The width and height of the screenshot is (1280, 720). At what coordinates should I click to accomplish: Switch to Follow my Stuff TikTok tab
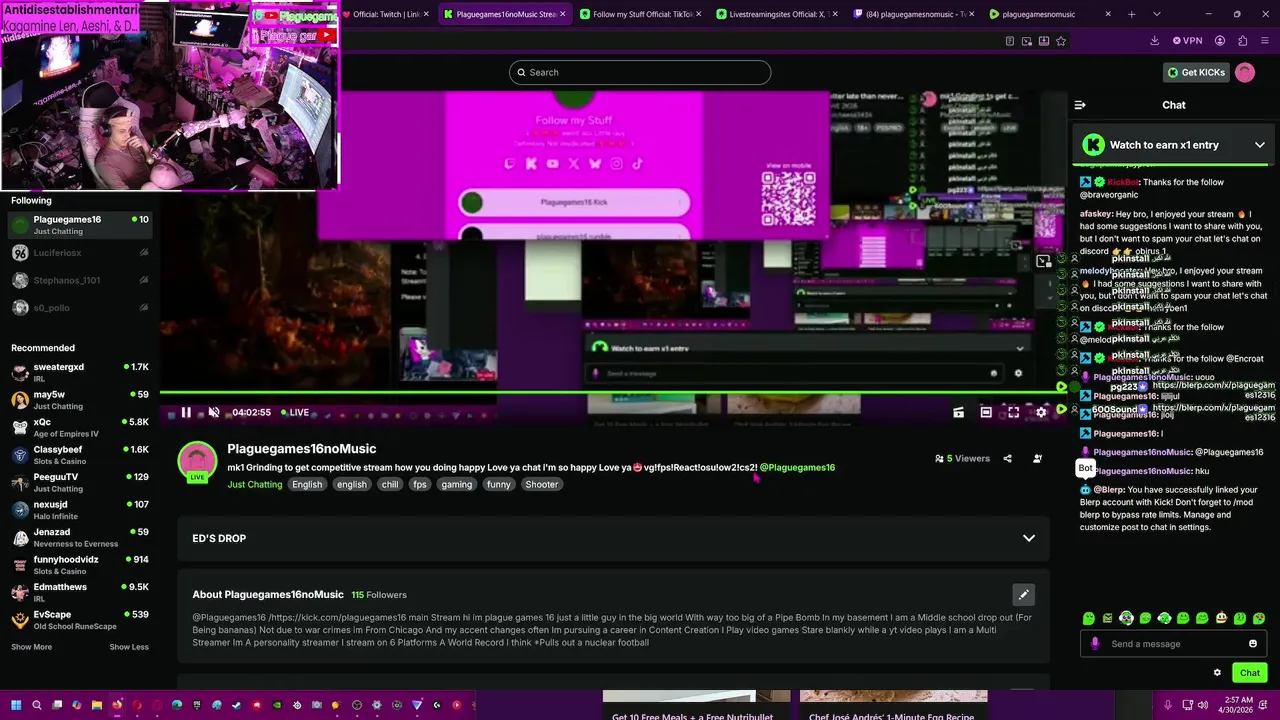point(642,14)
